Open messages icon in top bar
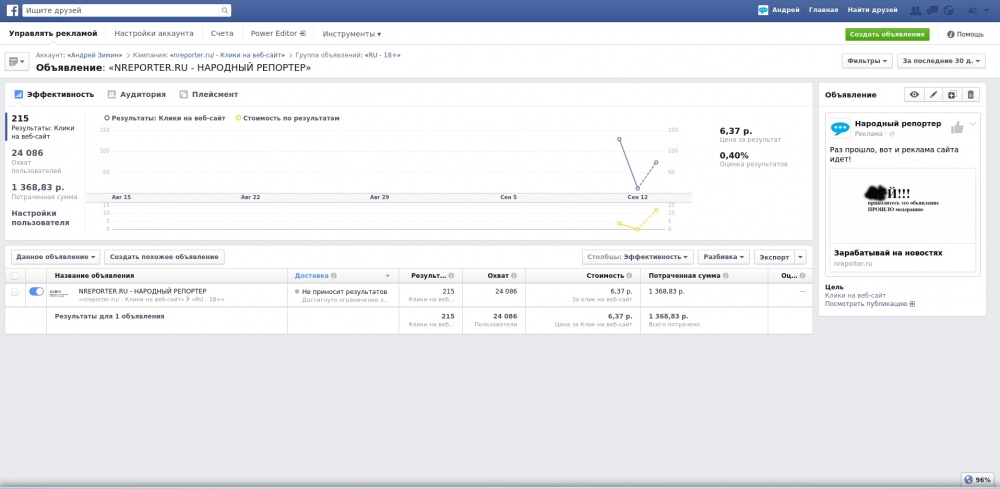This screenshot has height=489, width=1000. pos(932,10)
